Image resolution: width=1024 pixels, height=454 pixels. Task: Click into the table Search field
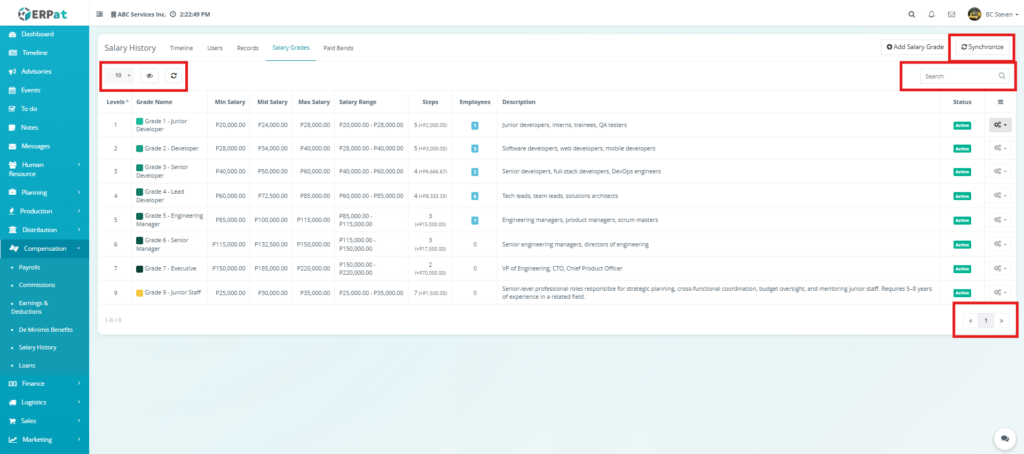pyautogui.click(x=956, y=76)
